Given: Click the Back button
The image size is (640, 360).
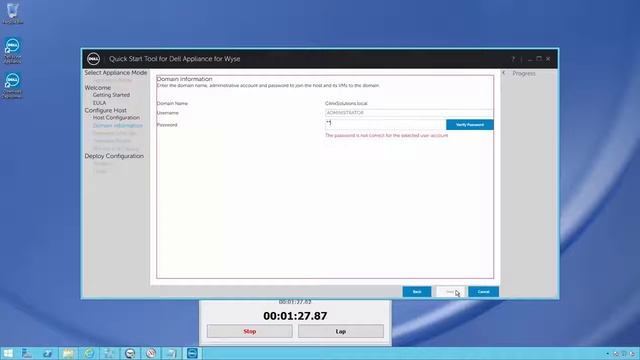Looking at the screenshot, I should (417, 292).
